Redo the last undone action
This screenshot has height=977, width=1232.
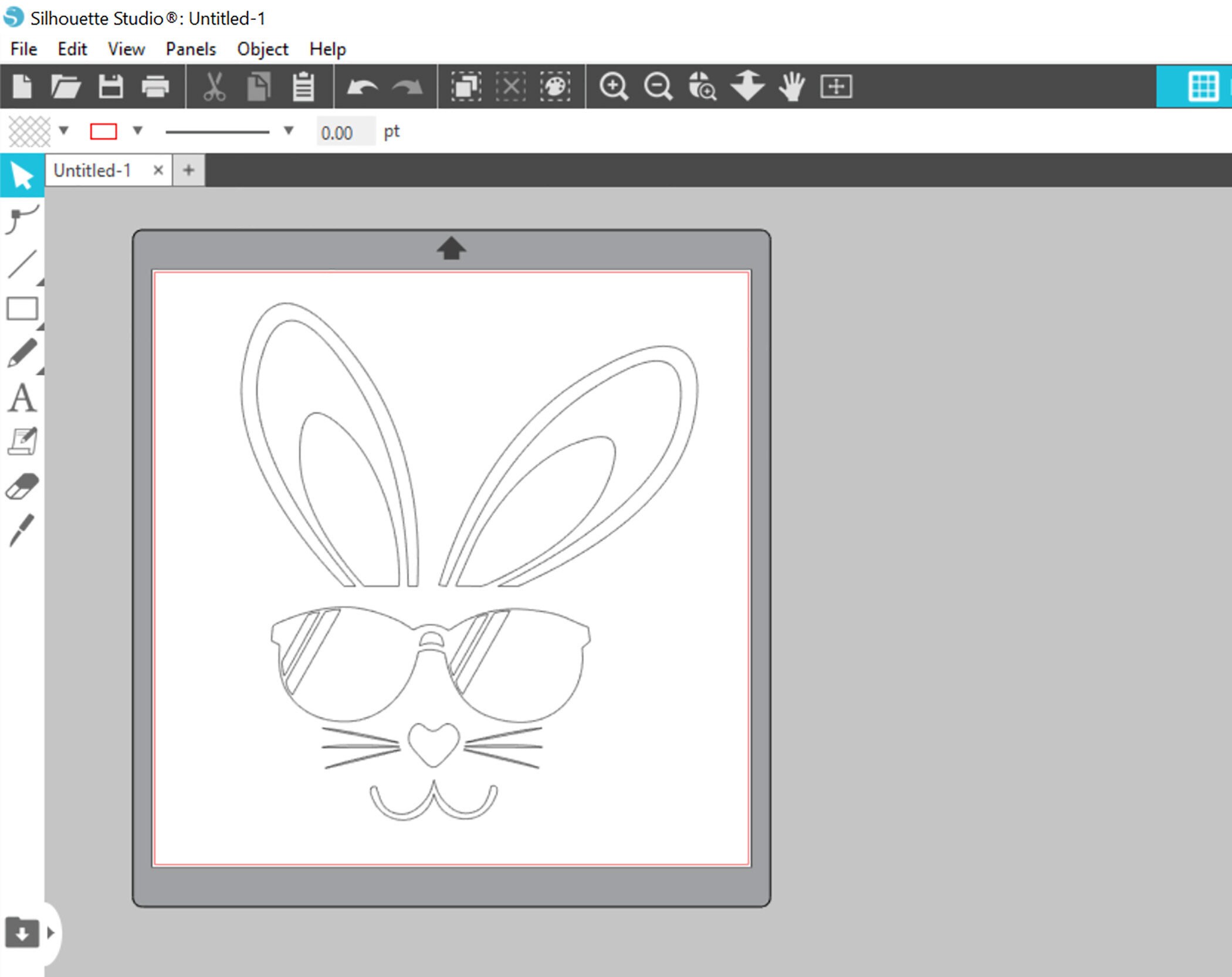(407, 87)
